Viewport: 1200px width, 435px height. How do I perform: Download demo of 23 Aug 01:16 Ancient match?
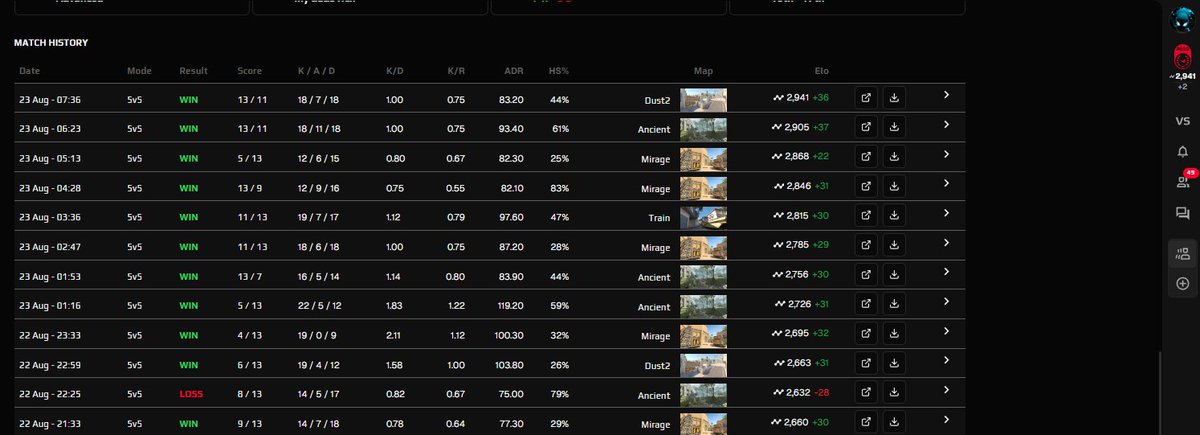[x=895, y=303]
